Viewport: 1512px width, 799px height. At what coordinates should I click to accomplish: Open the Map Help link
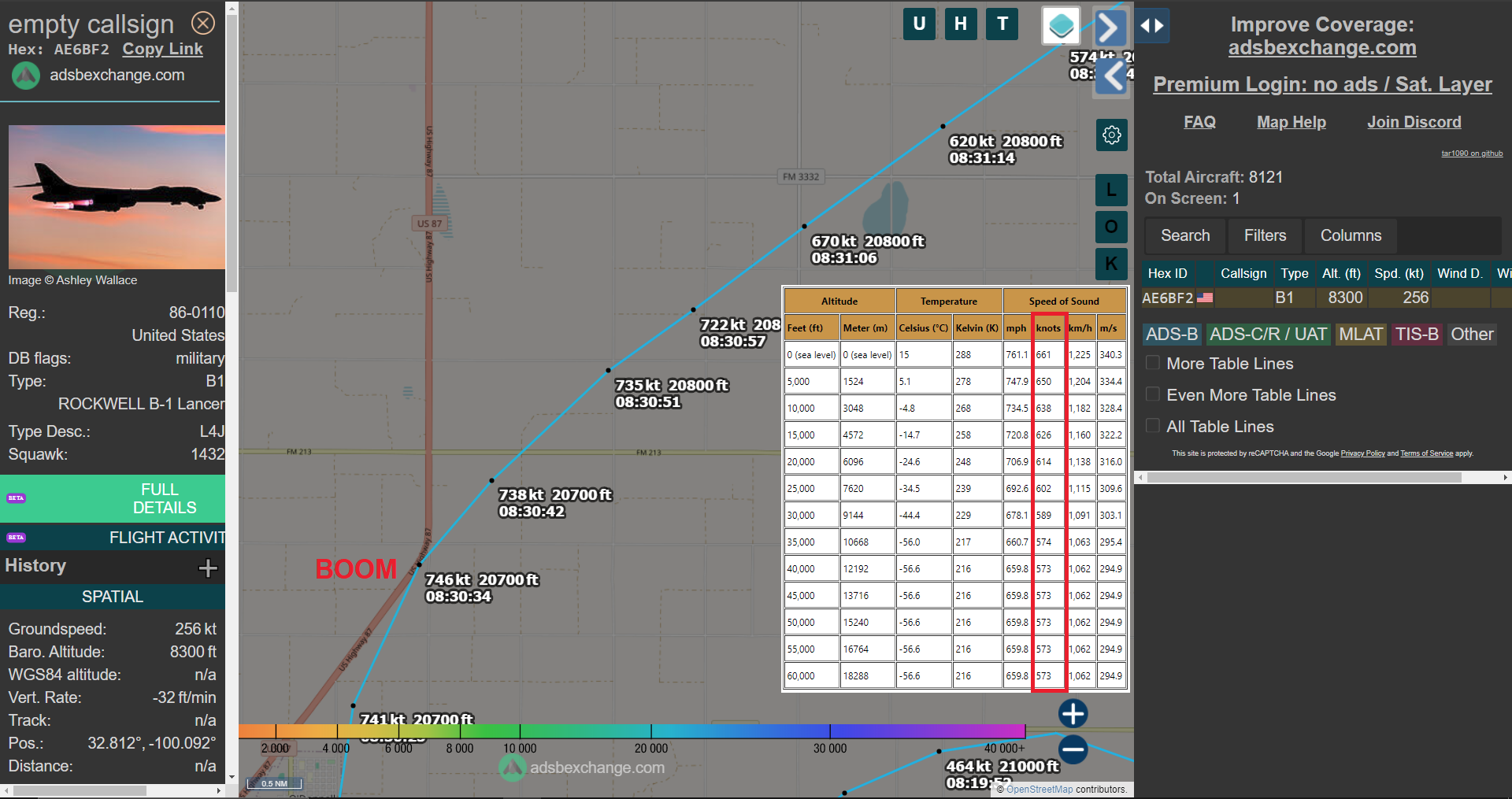[x=1291, y=122]
